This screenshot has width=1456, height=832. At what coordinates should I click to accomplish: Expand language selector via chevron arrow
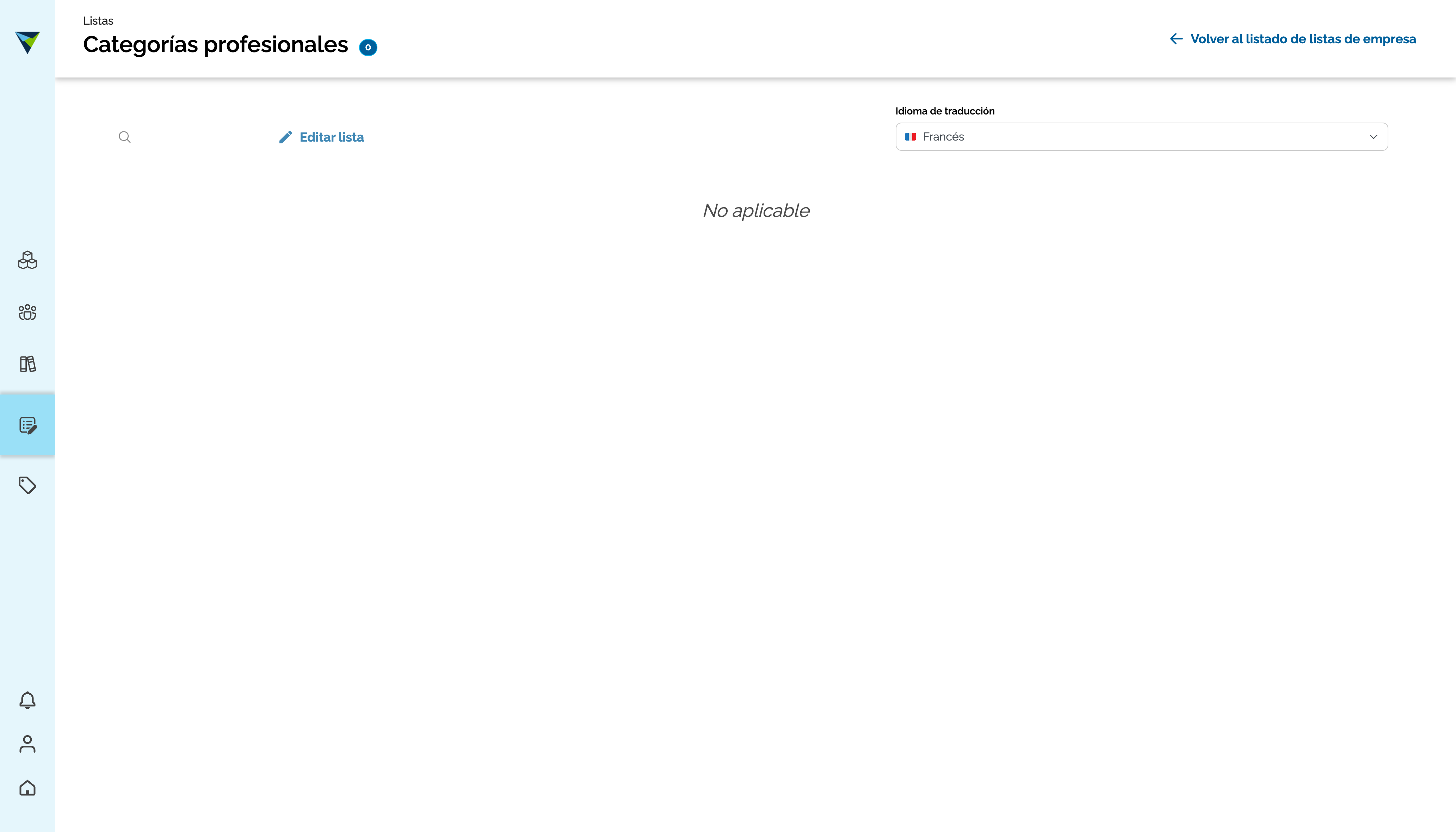[1373, 137]
